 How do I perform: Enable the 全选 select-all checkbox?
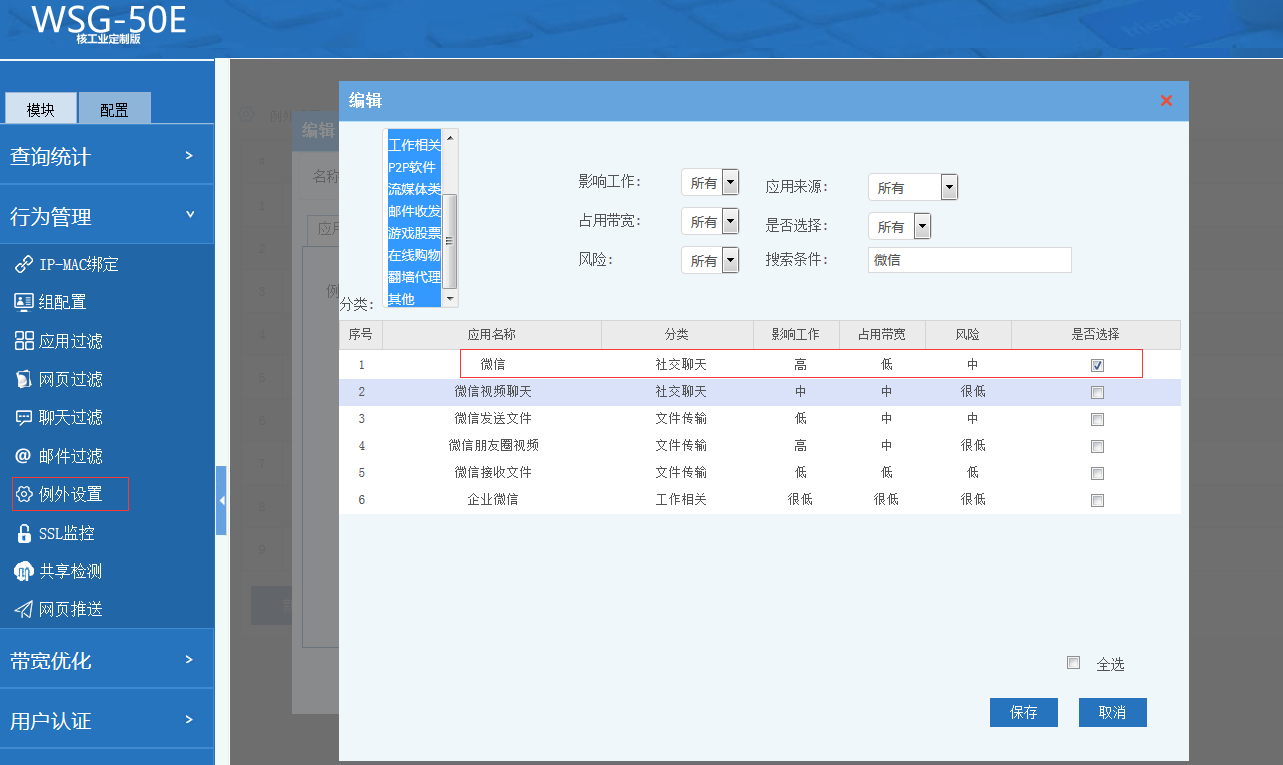point(1073,663)
